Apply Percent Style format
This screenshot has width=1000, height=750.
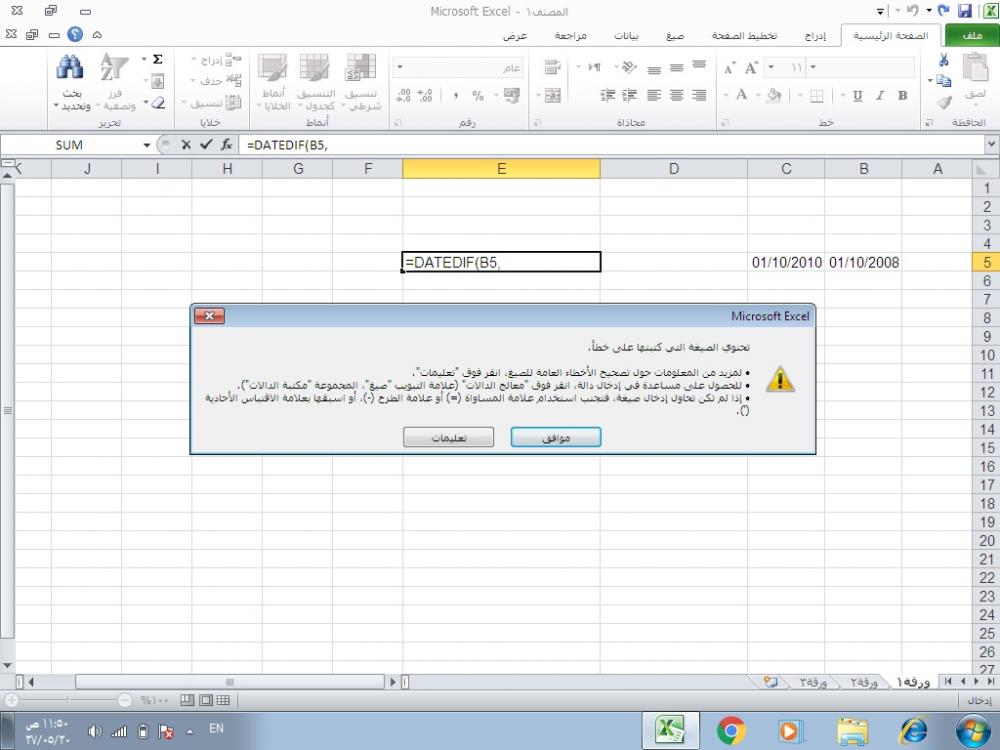[478, 96]
